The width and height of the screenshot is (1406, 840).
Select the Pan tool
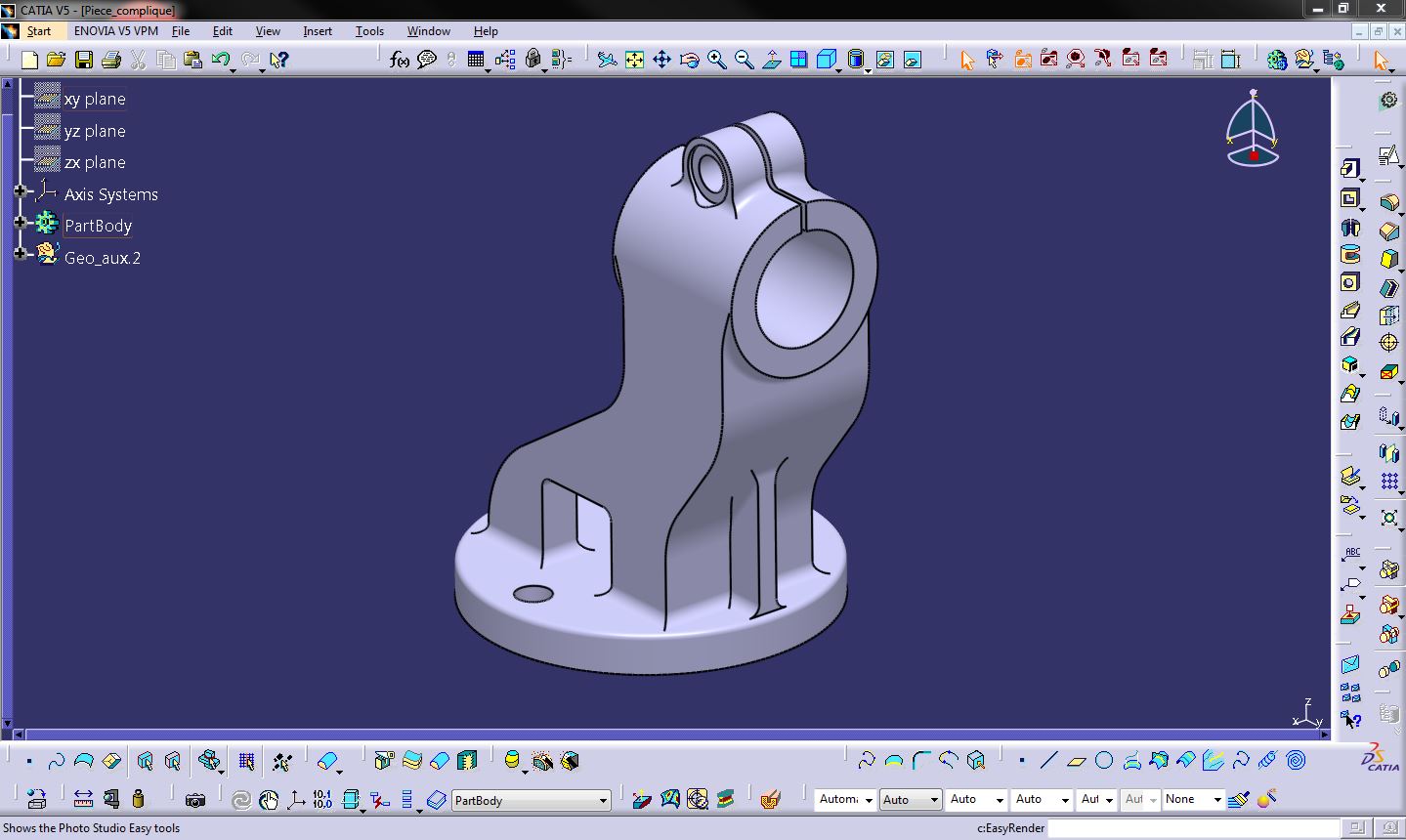(x=661, y=60)
